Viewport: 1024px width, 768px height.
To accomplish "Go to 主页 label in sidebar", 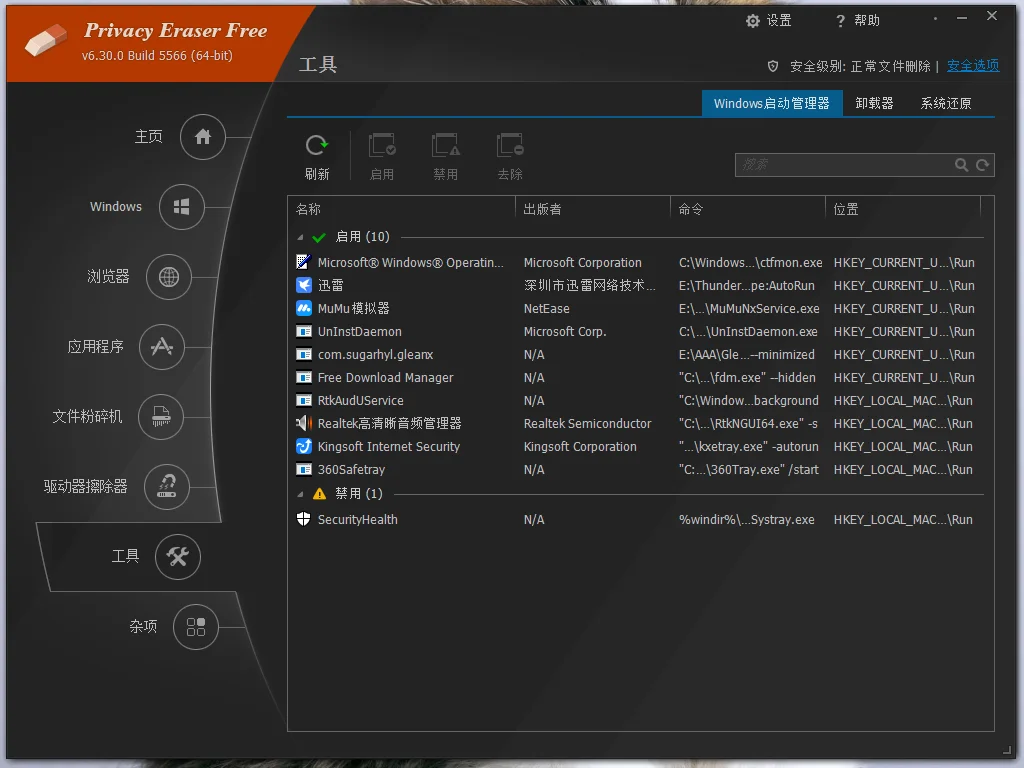I will [148, 136].
